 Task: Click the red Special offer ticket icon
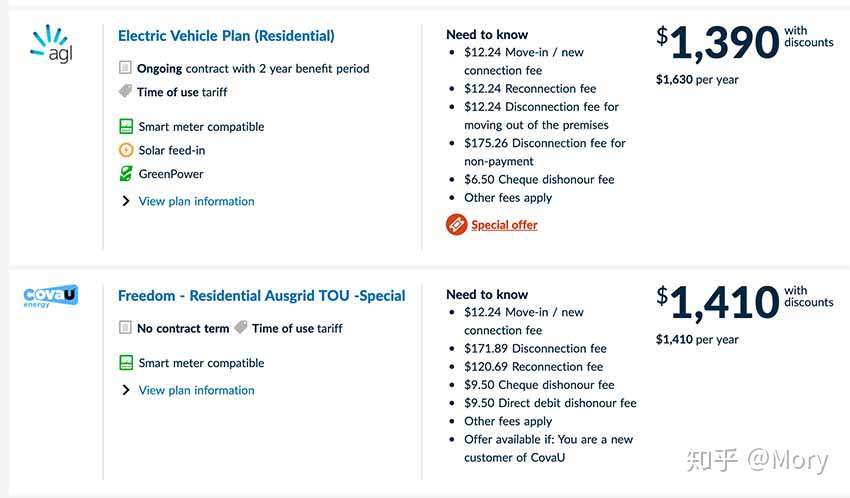tap(456, 224)
